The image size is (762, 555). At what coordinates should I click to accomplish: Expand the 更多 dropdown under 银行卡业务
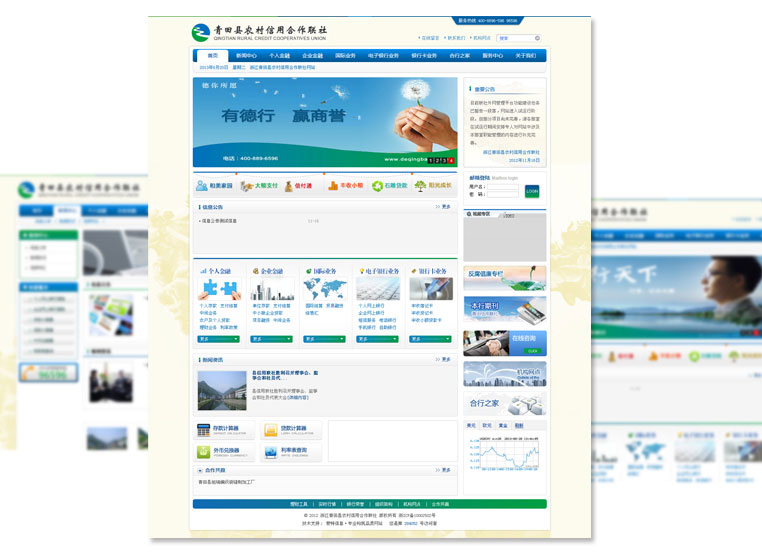(430, 339)
